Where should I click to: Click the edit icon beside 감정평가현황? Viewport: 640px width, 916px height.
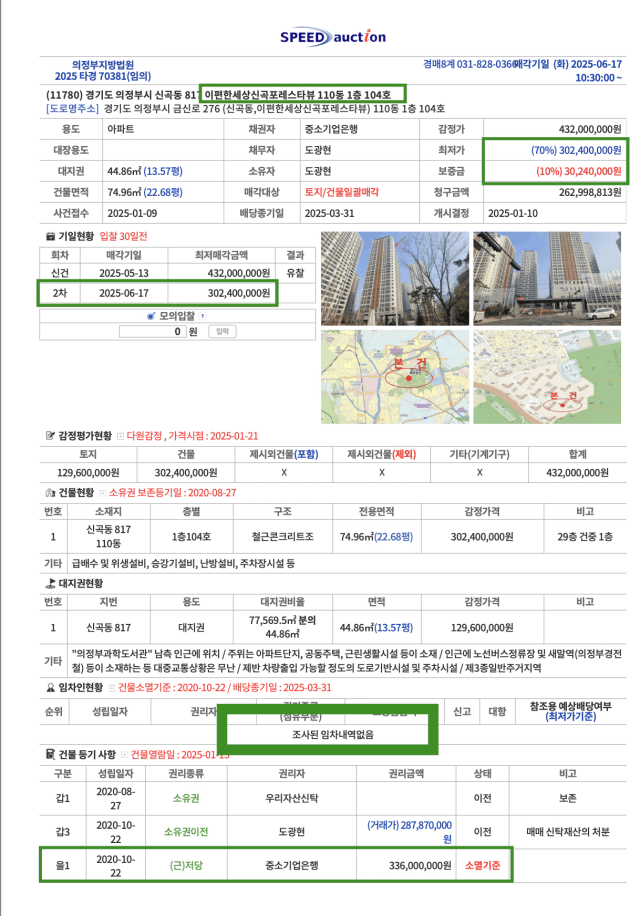coord(51,436)
